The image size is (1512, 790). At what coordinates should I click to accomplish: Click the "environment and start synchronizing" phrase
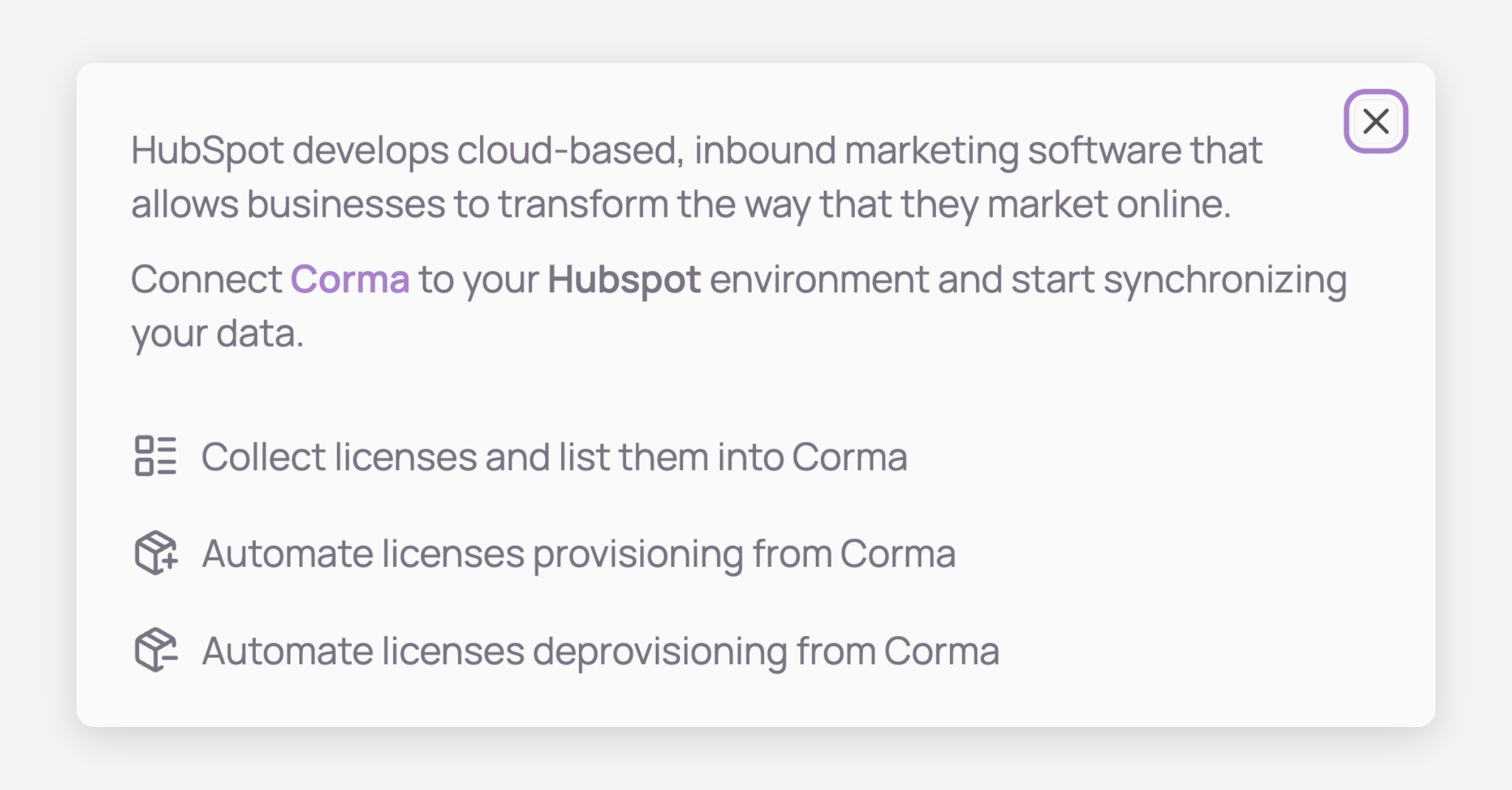(x=1028, y=279)
